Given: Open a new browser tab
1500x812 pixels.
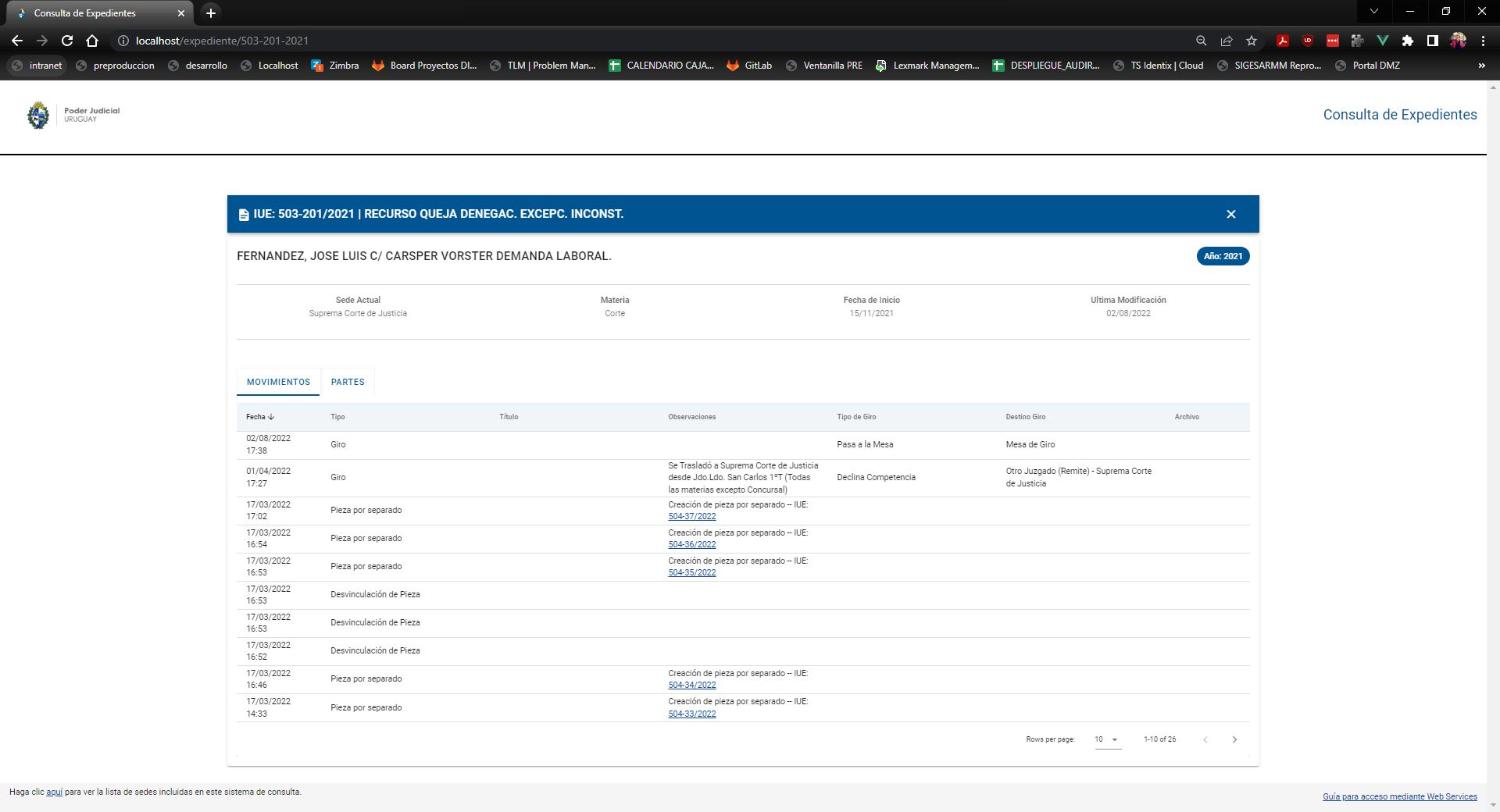Looking at the screenshot, I should [x=210, y=13].
